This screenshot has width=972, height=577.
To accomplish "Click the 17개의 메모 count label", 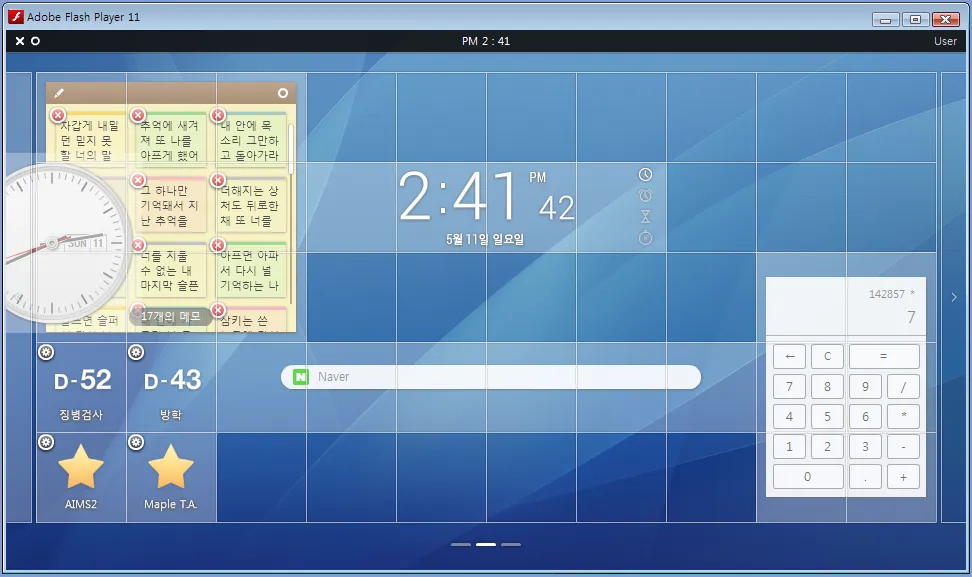I will pyautogui.click(x=170, y=317).
